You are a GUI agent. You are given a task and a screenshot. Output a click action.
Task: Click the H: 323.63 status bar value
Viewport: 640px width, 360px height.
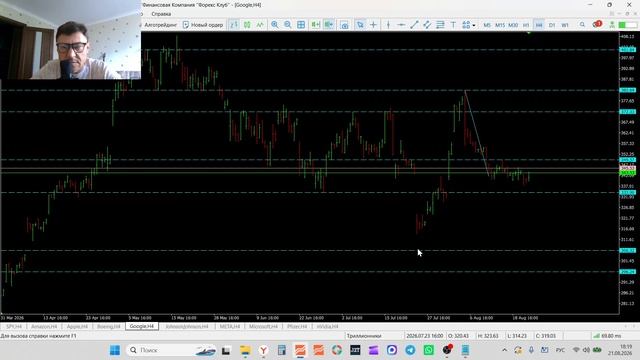(x=488, y=336)
